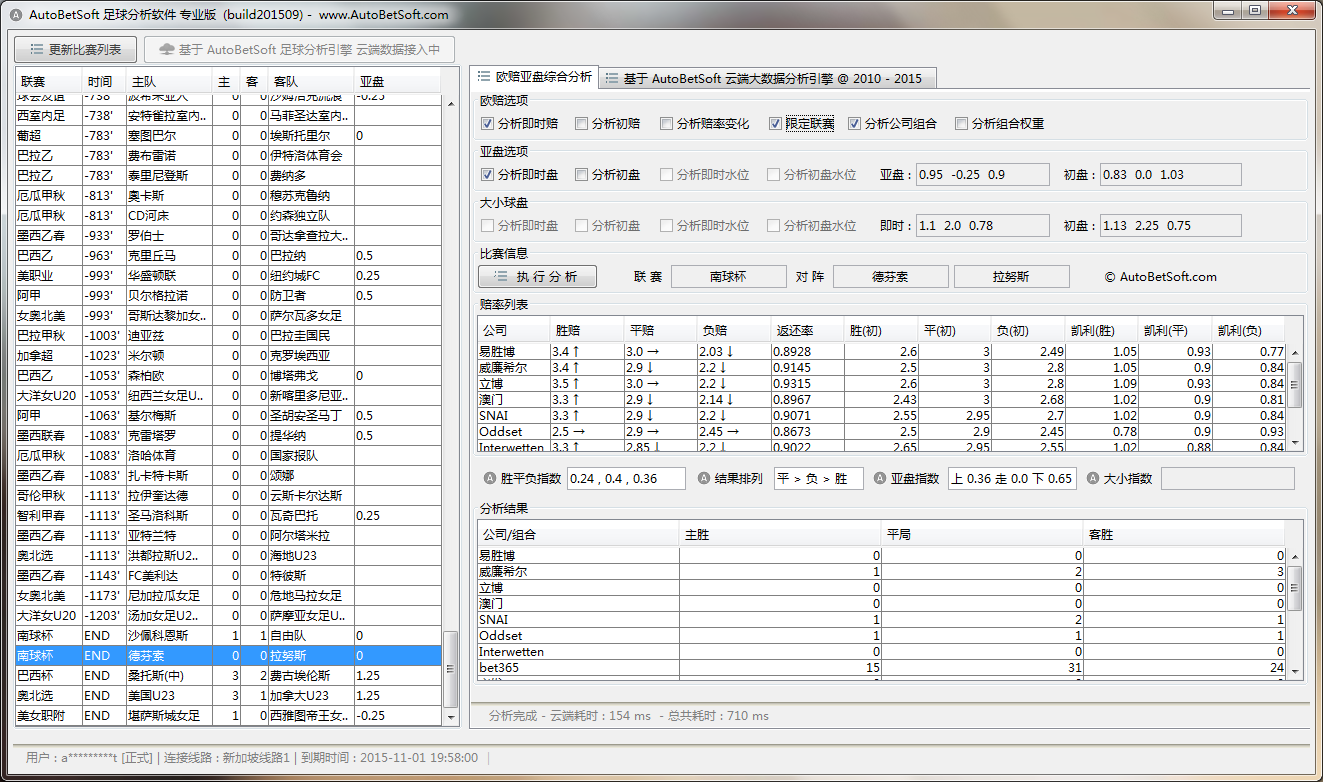Uncheck 限定联赛 checkbox

pos(775,124)
